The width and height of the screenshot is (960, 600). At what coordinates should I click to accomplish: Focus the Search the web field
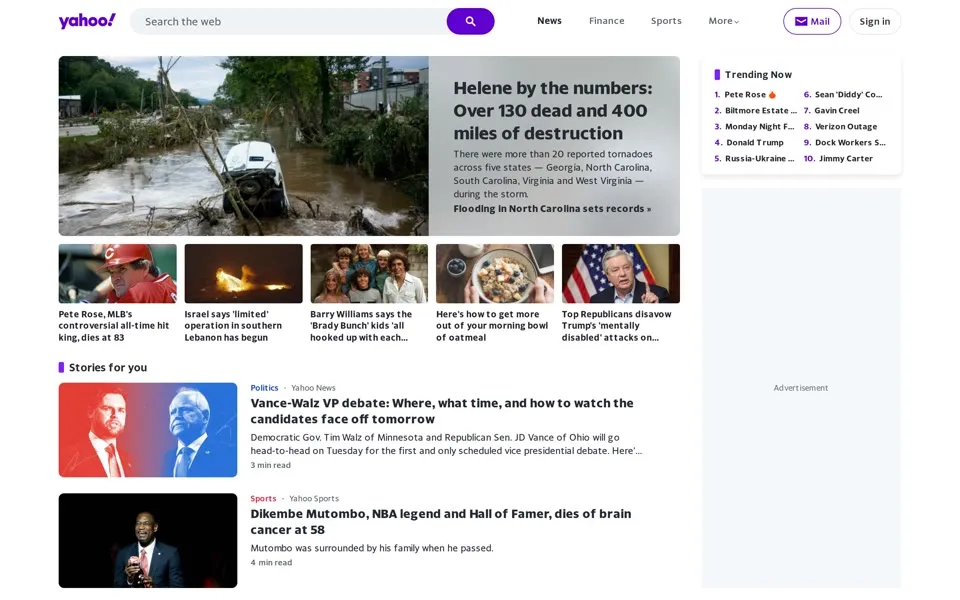point(288,21)
